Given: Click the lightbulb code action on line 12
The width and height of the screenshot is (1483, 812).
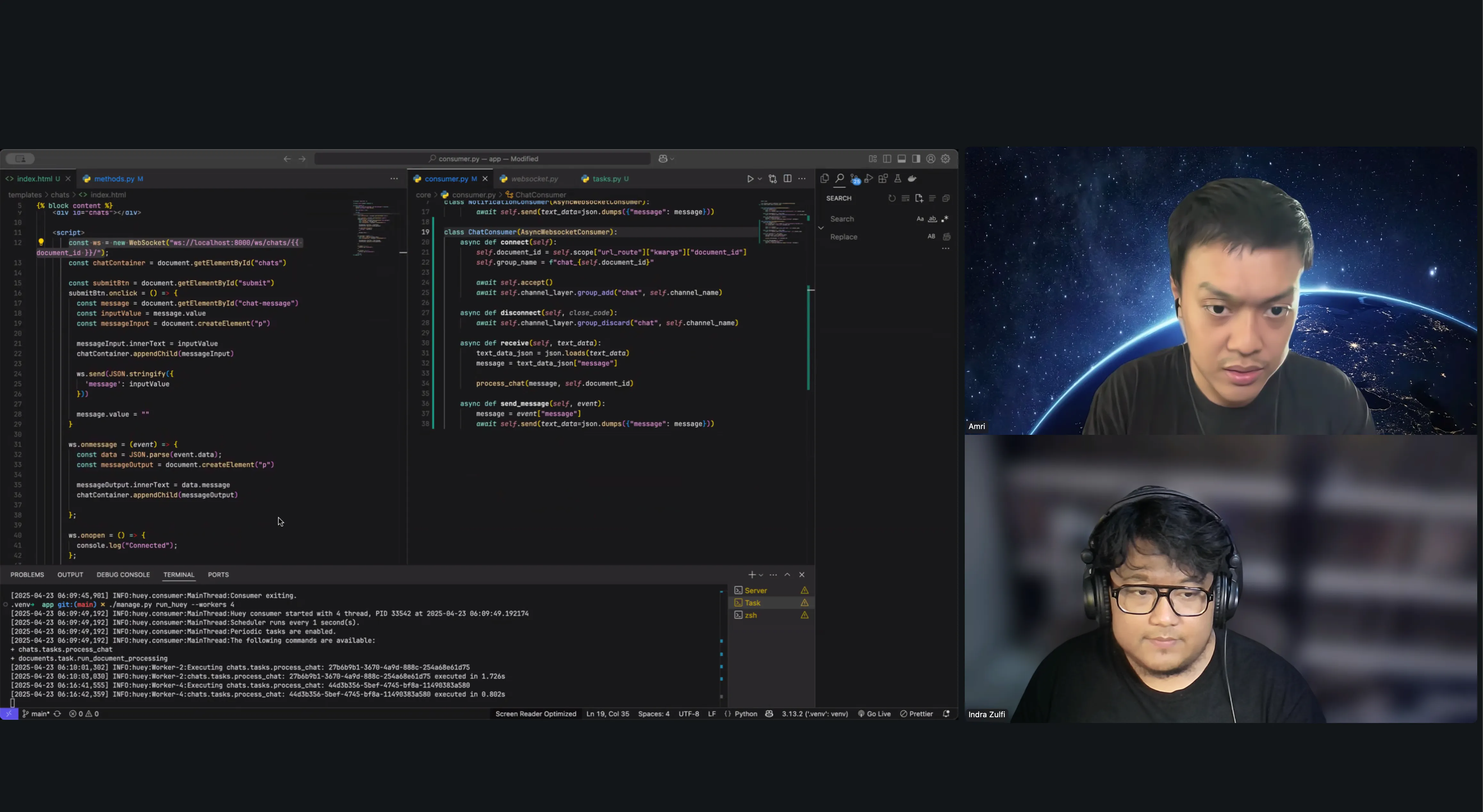Looking at the screenshot, I should [41, 242].
